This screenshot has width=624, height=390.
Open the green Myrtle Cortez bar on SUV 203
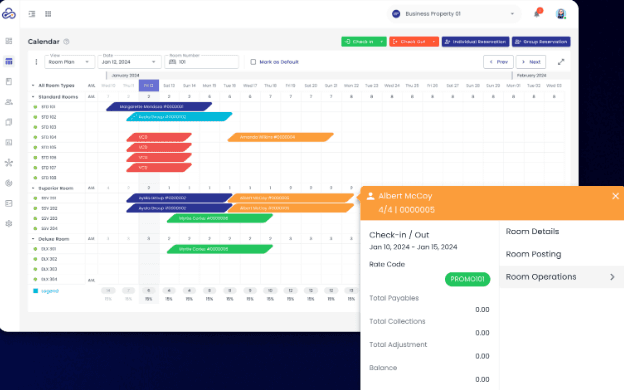[x=220, y=218]
